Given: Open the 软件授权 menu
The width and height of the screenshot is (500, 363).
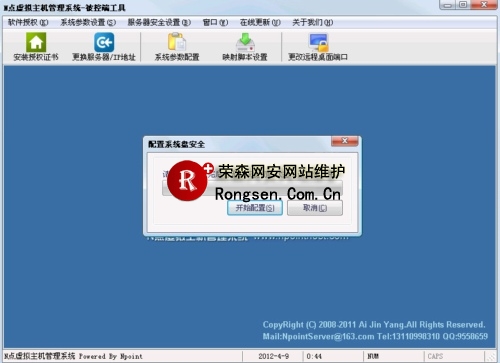Looking at the screenshot, I should [x=28, y=22].
